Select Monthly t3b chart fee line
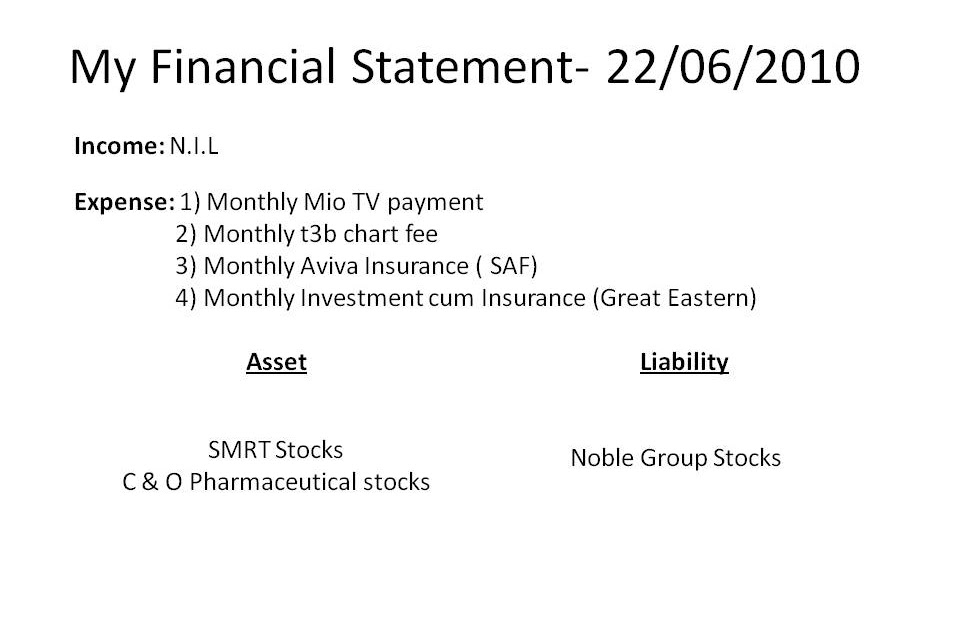 [x=307, y=234]
